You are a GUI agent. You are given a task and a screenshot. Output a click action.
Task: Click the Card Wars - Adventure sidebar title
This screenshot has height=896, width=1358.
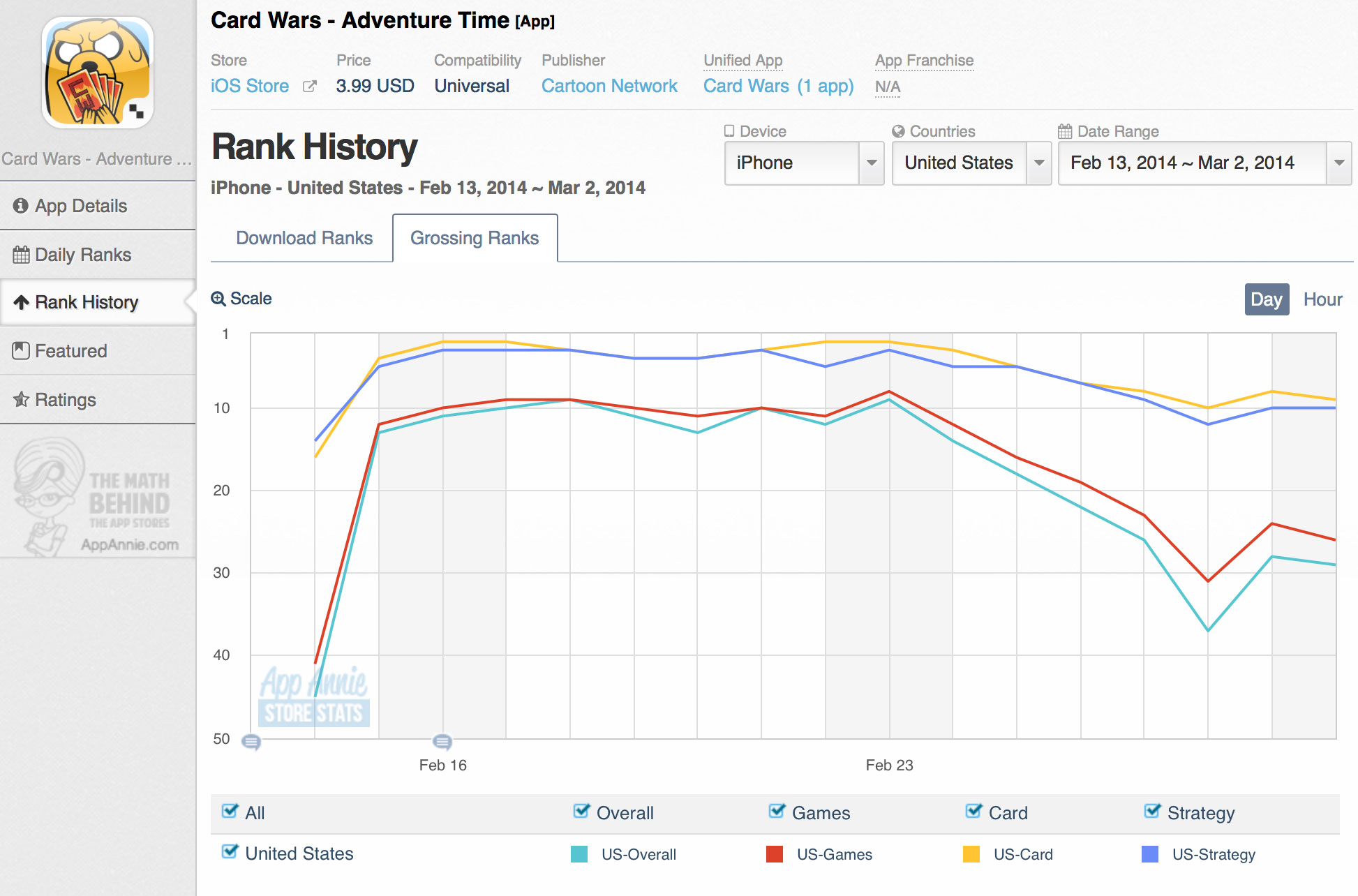tap(96, 159)
